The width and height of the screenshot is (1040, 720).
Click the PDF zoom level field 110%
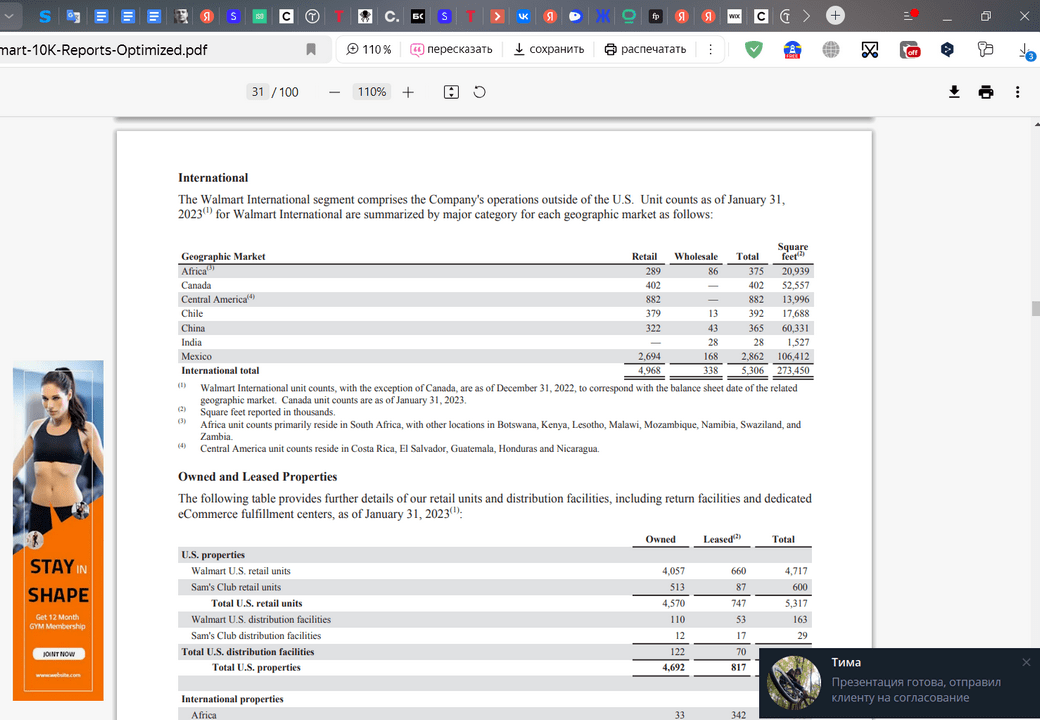click(371, 91)
